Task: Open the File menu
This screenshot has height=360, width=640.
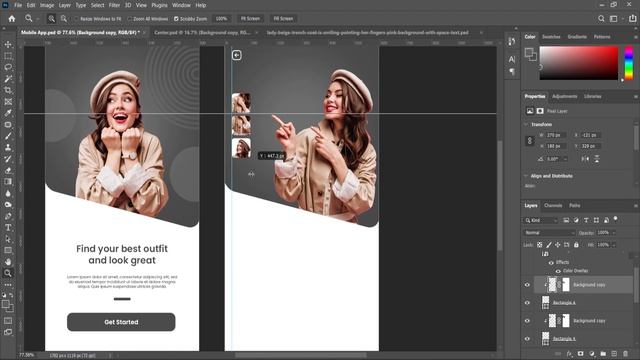Action: [x=18, y=5]
